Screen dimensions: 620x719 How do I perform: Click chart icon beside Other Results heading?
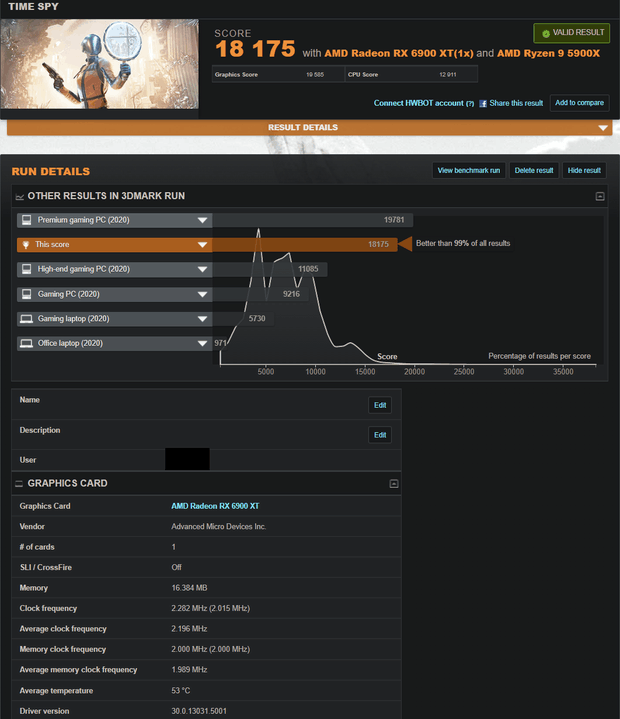pos(20,197)
